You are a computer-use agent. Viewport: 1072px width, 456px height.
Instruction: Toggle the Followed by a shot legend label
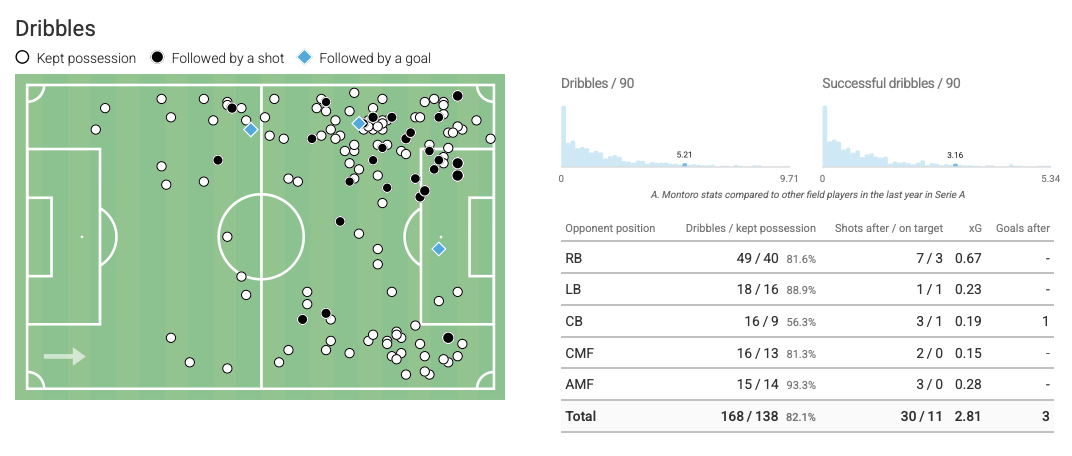point(228,58)
